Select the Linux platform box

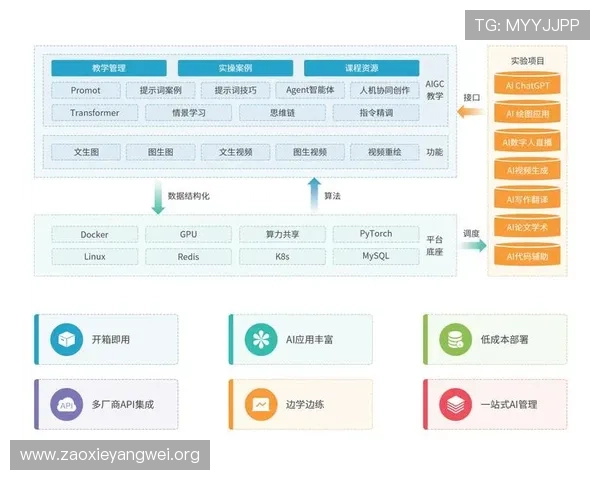[95, 256]
